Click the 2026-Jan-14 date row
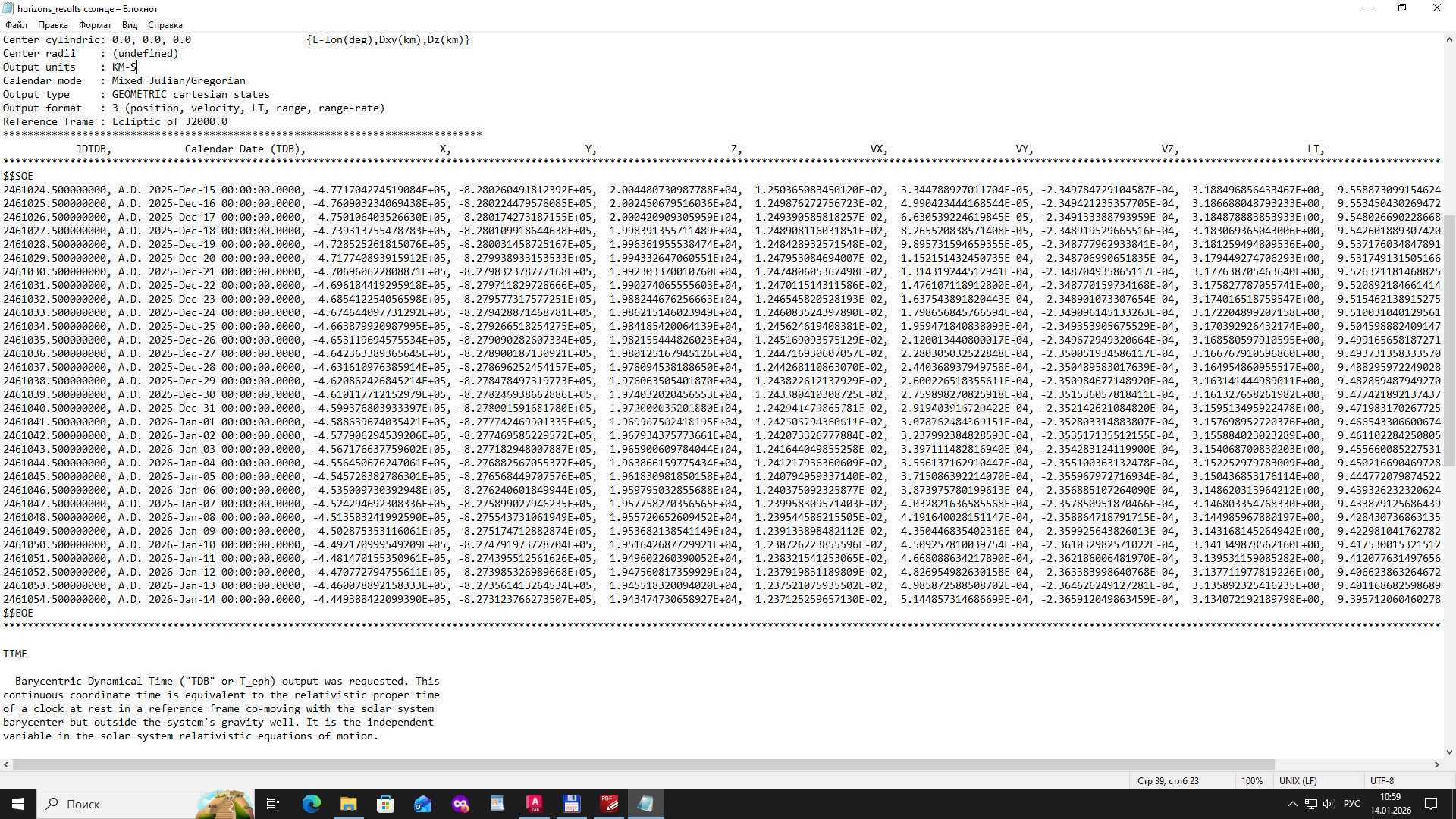 pos(720,599)
